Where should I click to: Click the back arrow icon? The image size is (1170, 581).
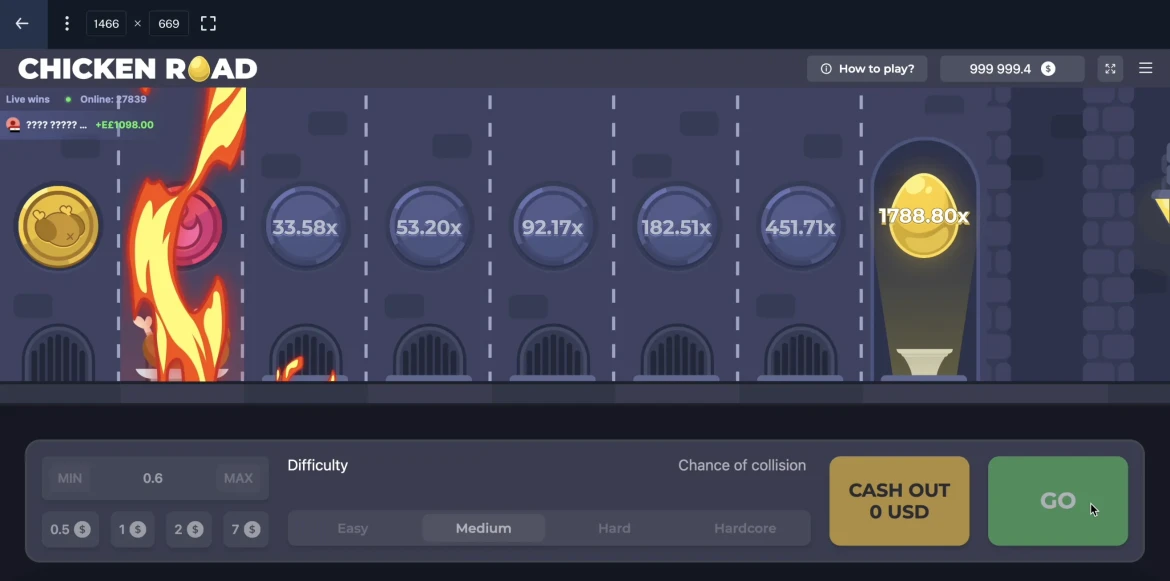pyautogui.click(x=22, y=23)
